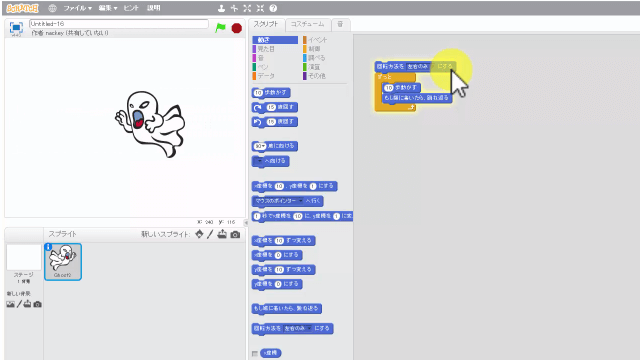
Task: Select the duplicate stamp tool
Action: [221, 8]
